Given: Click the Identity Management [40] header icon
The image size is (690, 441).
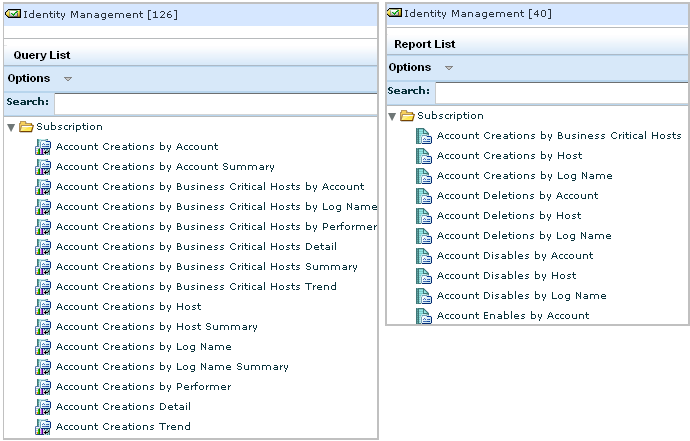Looking at the screenshot, I should (394, 13).
